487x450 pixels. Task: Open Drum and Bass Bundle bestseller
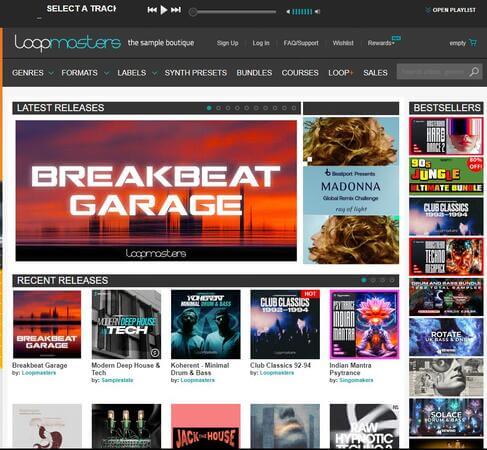tap(446, 297)
